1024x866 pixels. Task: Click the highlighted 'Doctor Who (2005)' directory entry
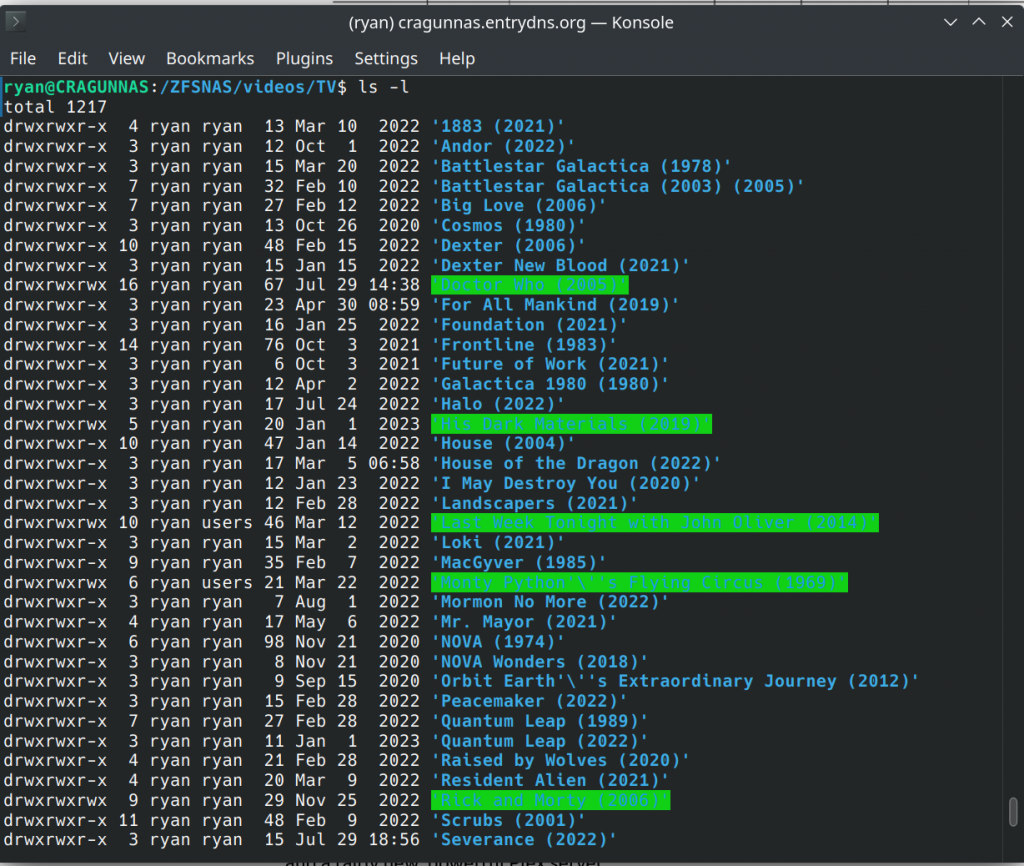coord(530,285)
